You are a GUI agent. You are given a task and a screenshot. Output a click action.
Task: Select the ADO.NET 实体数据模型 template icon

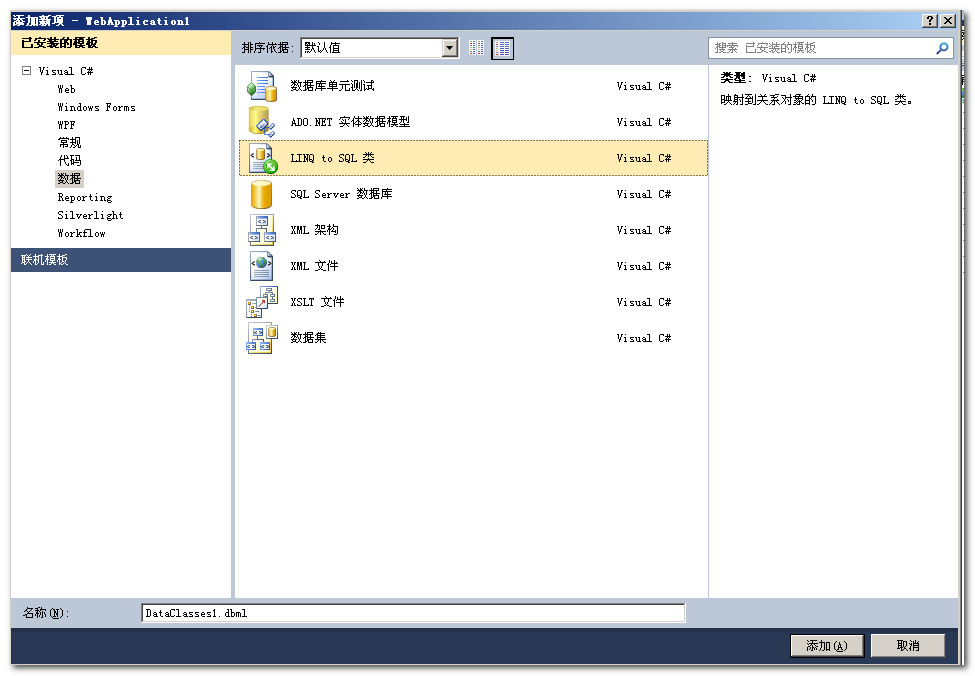[x=261, y=121]
